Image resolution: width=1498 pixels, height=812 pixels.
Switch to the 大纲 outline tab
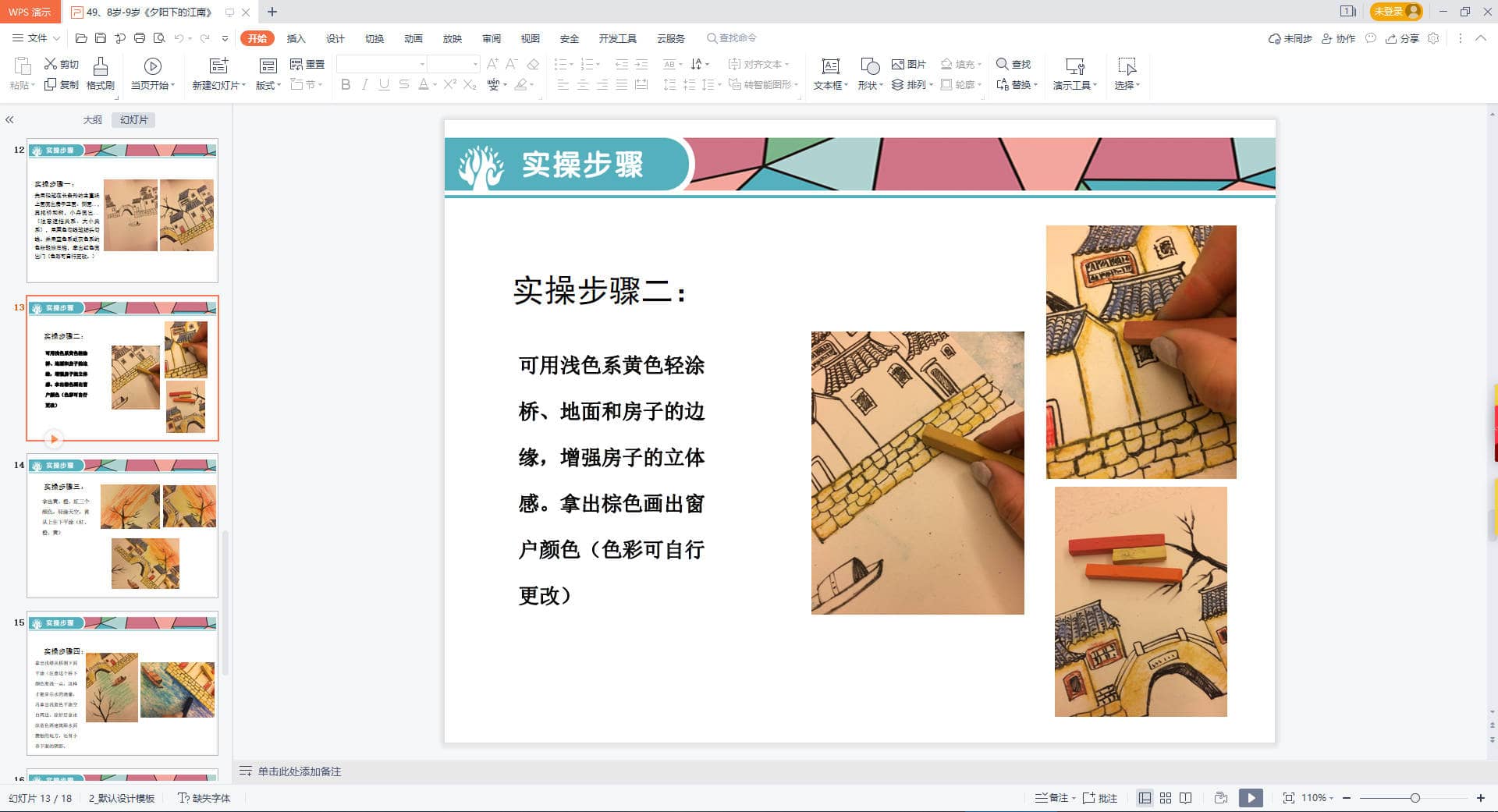93,119
